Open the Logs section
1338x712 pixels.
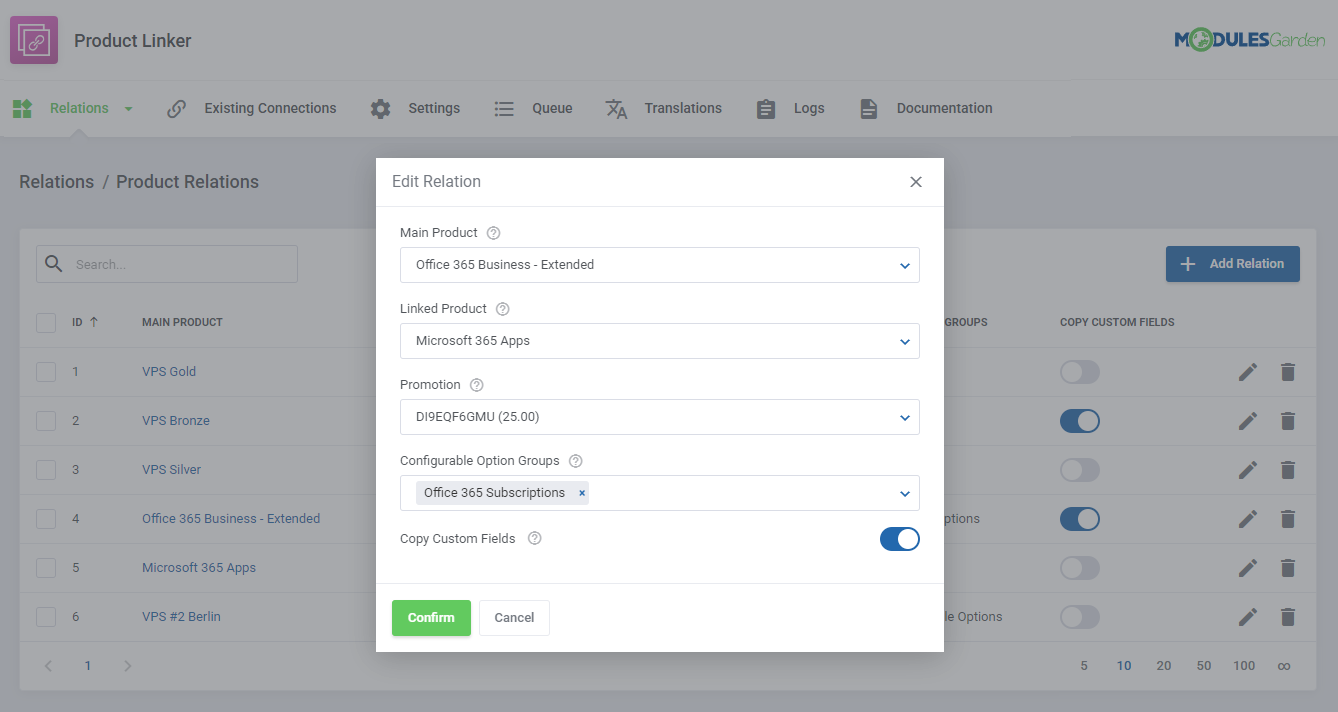point(790,108)
